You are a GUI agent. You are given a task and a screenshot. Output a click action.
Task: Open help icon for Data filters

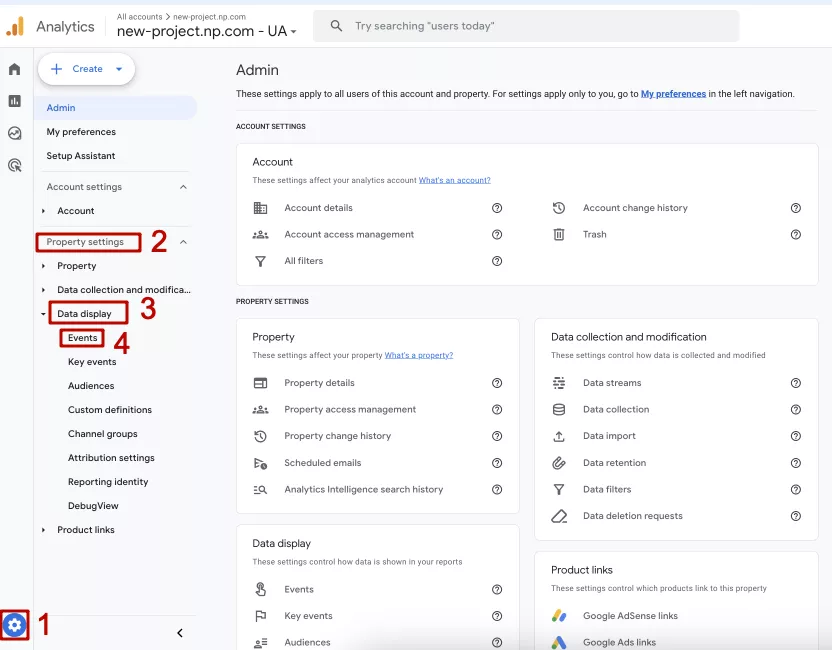point(795,490)
